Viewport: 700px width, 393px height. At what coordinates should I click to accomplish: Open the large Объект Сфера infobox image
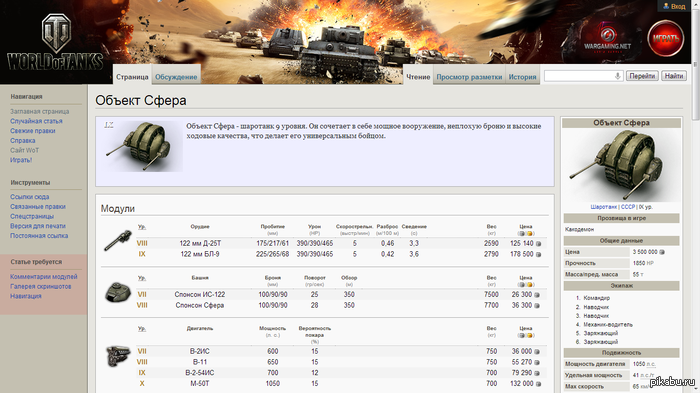pos(621,166)
